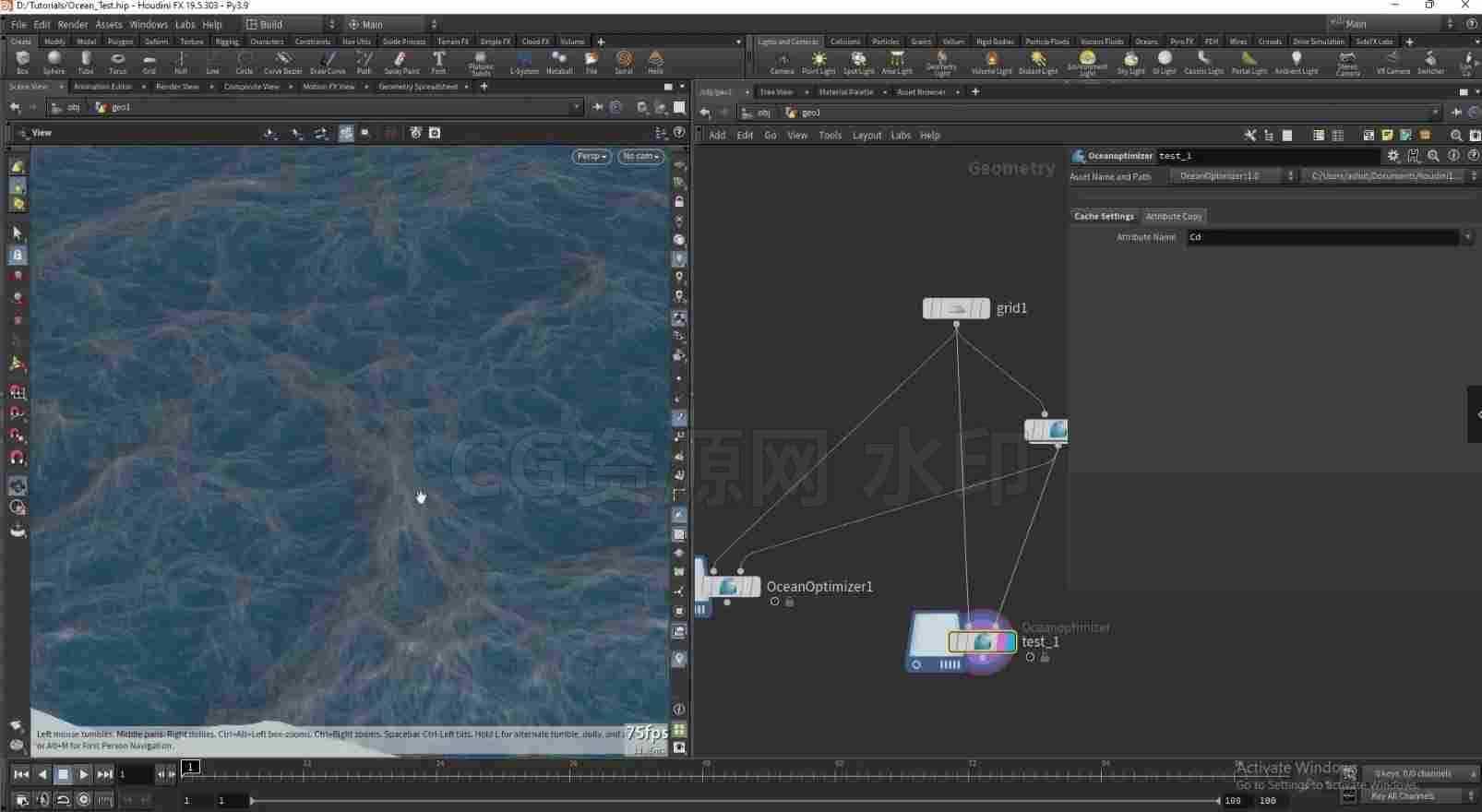Switch to the Attribute Copy tab
Viewport: 1482px width, 812px height.
pos(1174,216)
